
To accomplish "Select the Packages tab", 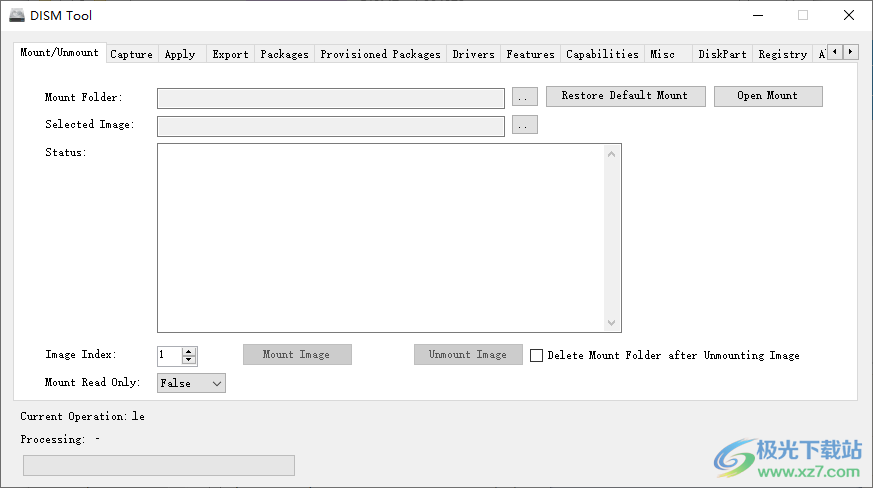I will pyautogui.click(x=284, y=54).
